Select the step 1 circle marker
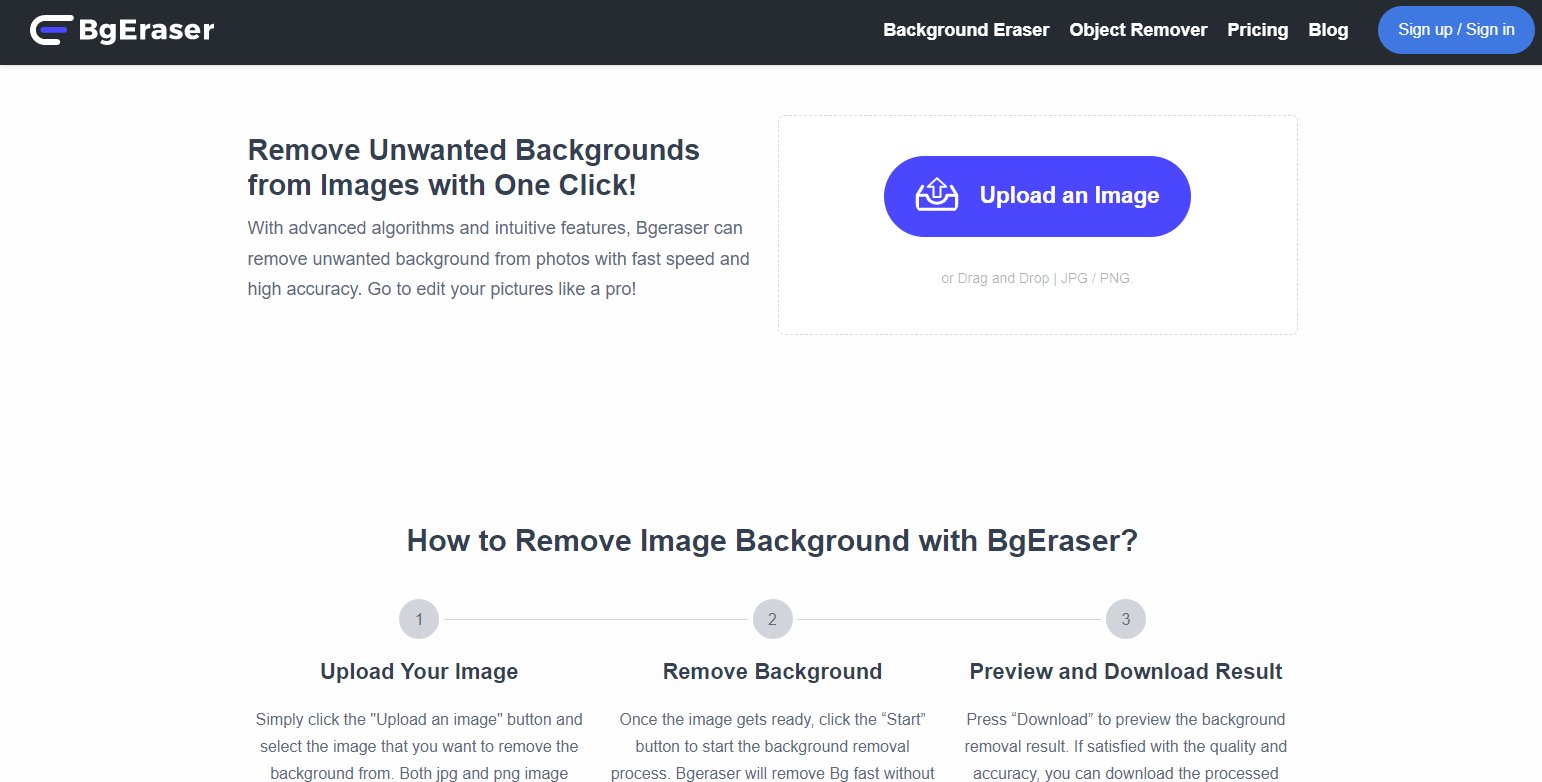 tap(419, 619)
